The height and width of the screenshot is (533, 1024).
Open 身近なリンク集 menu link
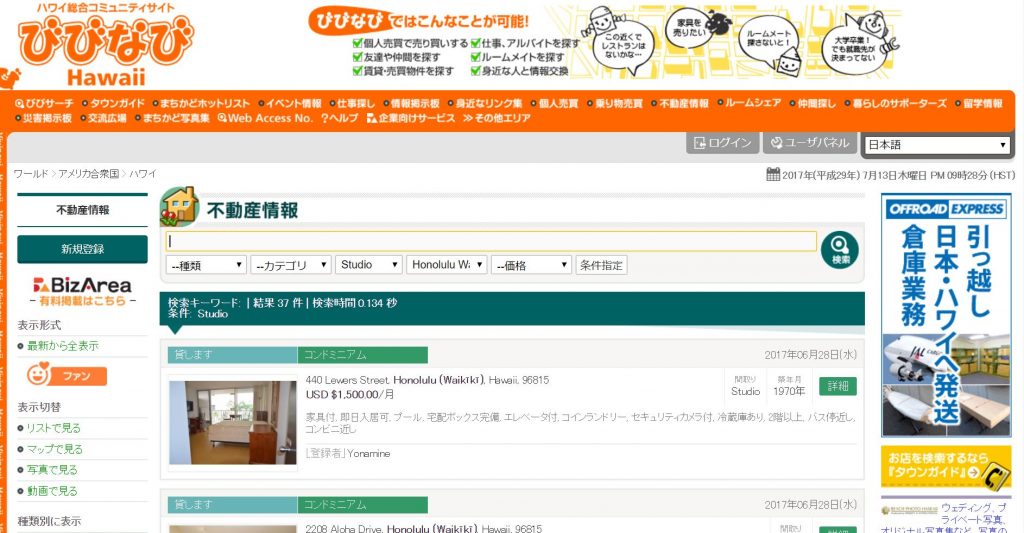tap(485, 103)
